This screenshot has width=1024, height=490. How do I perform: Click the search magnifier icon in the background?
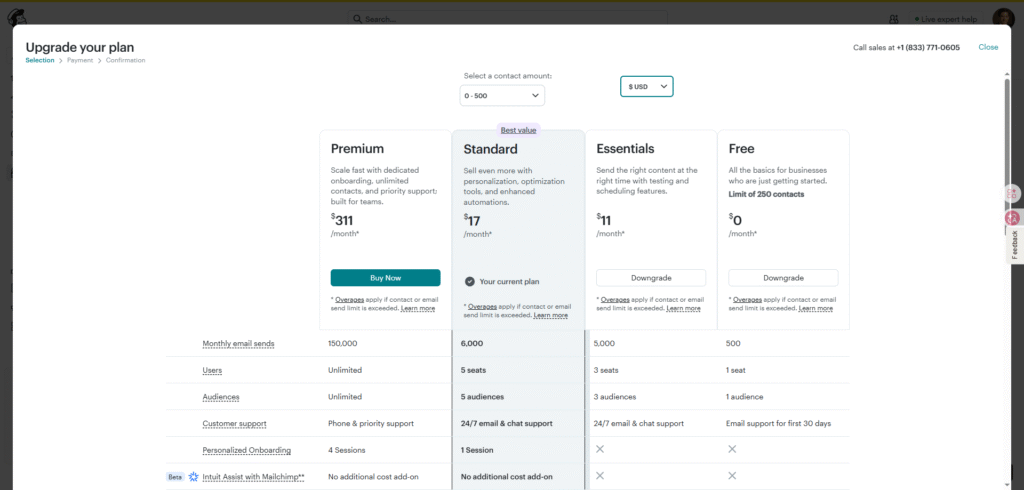point(357,19)
